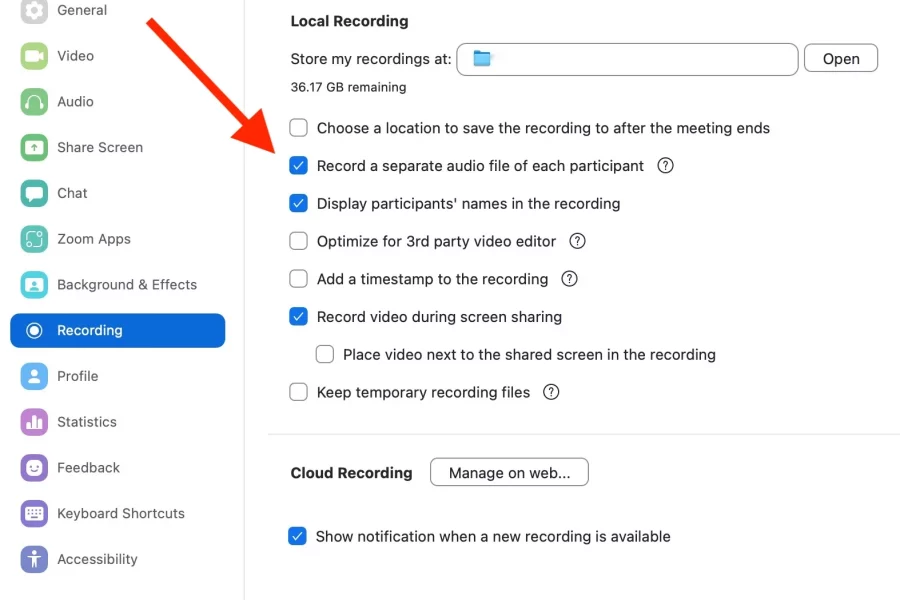Select the Zoom Apps icon
Image resolution: width=900 pixels, height=600 pixels.
[34, 239]
